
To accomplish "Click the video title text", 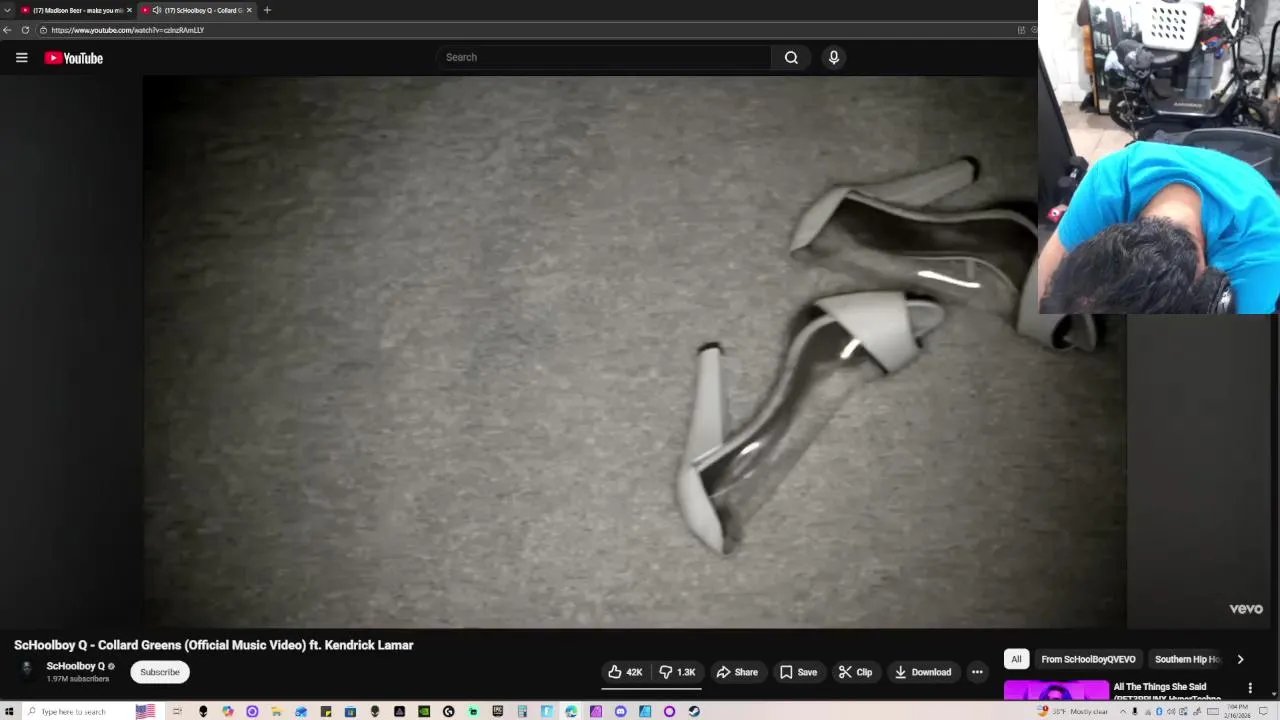I will (213, 645).
